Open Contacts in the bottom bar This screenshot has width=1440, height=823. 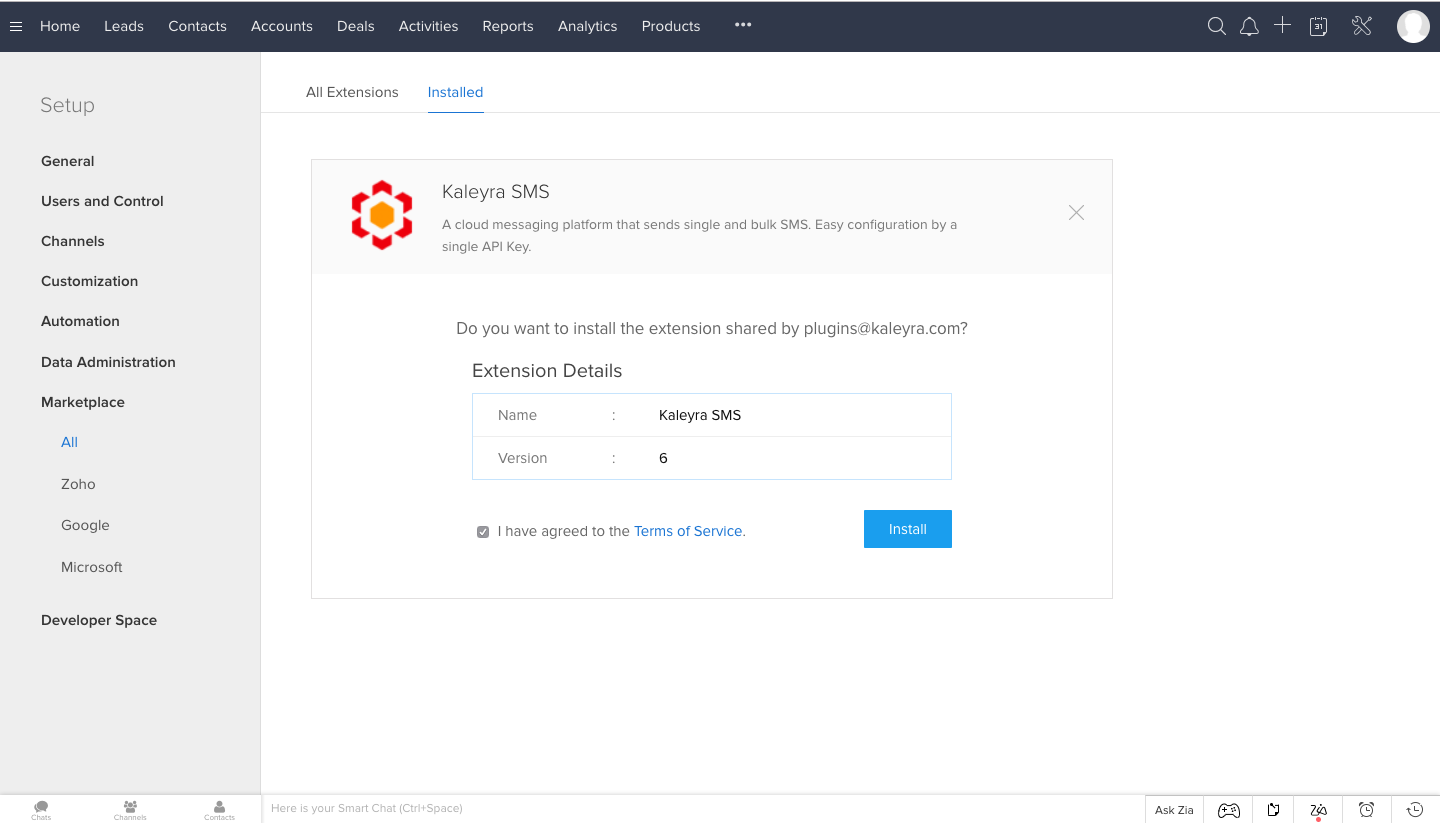point(219,810)
